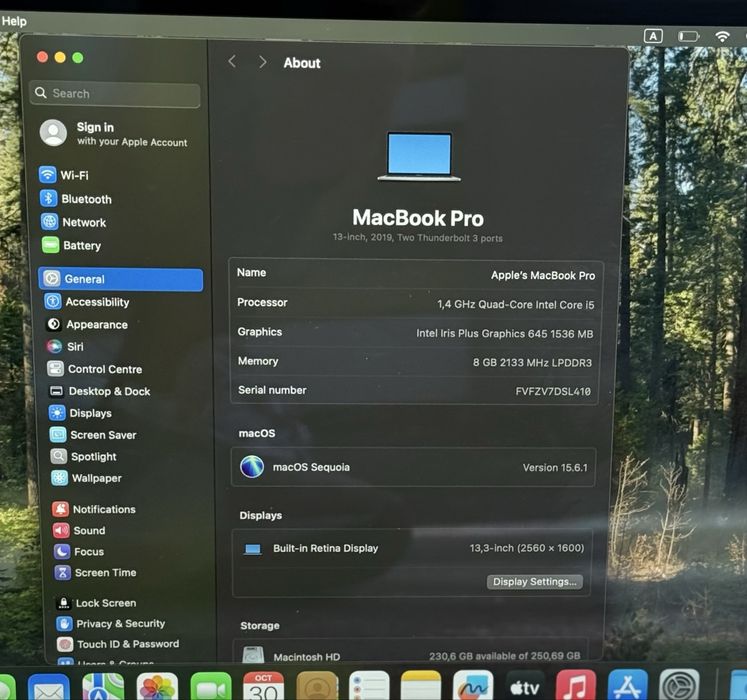Open Calendar from the Dock
Viewport: 747px width, 700px height.
(x=263, y=687)
